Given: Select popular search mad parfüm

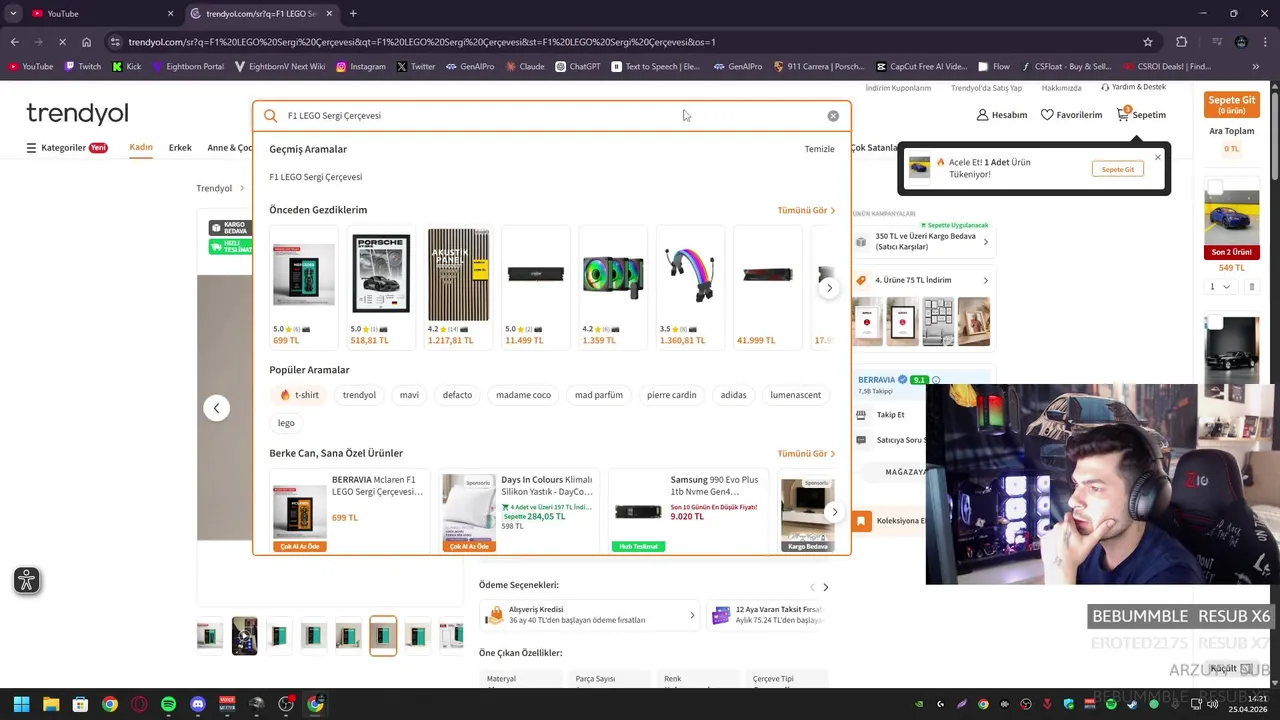Looking at the screenshot, I should coord(599,395).
